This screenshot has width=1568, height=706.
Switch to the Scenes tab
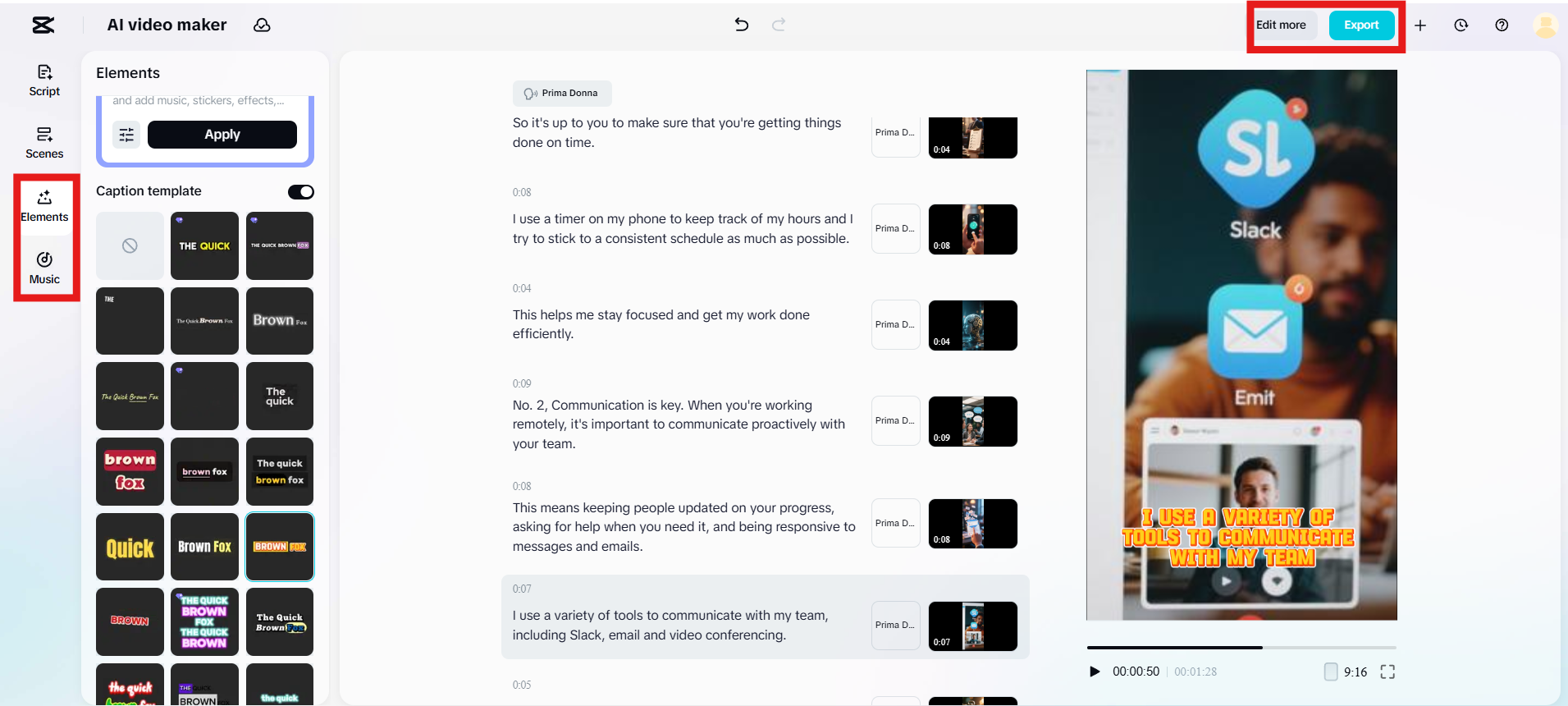pyautogui.click(x=44, y=143)
